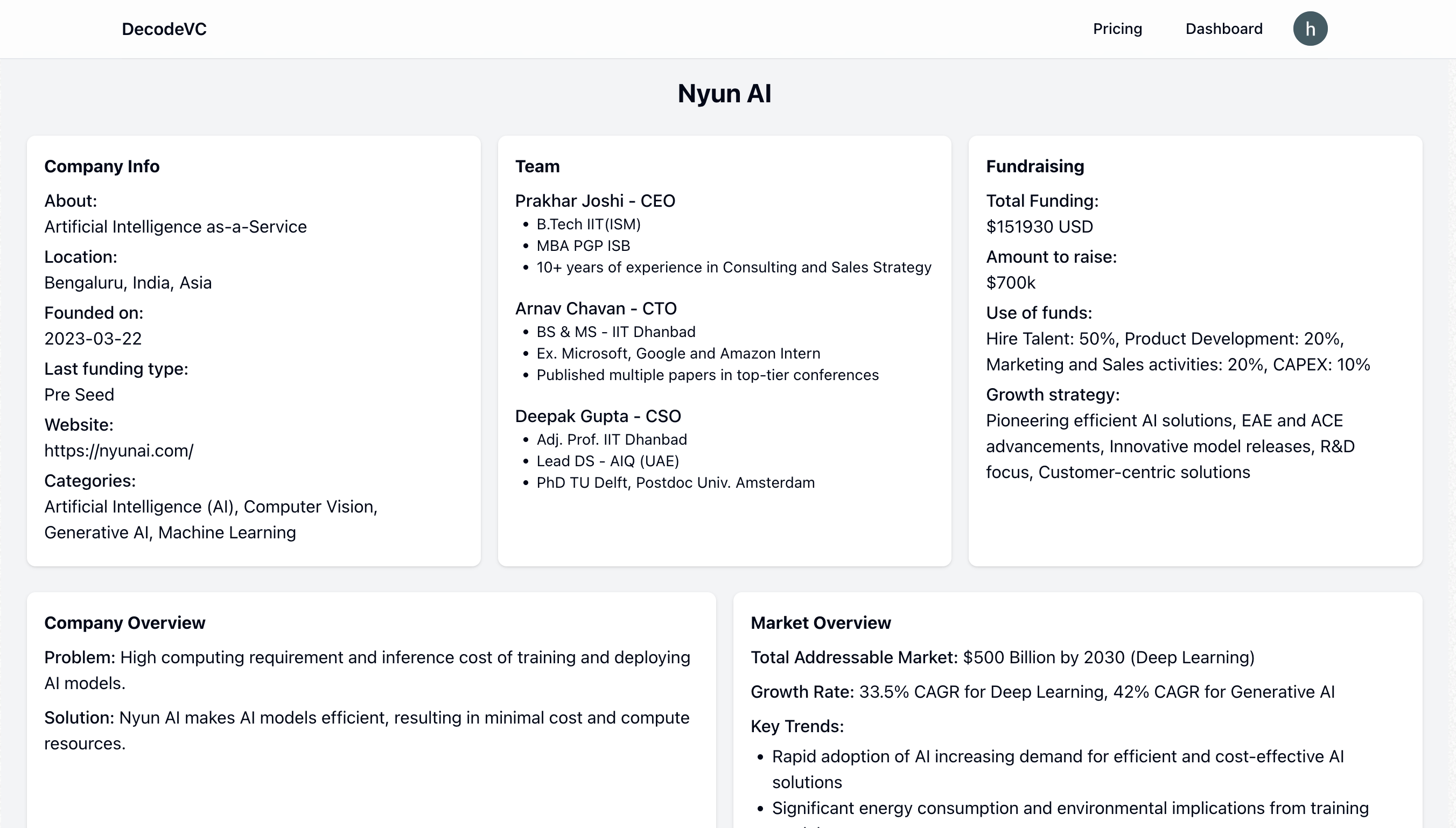Click the amount to raise '$700k'
The height and width of the screenshot is (828, 1456).
pos(1010,283)
